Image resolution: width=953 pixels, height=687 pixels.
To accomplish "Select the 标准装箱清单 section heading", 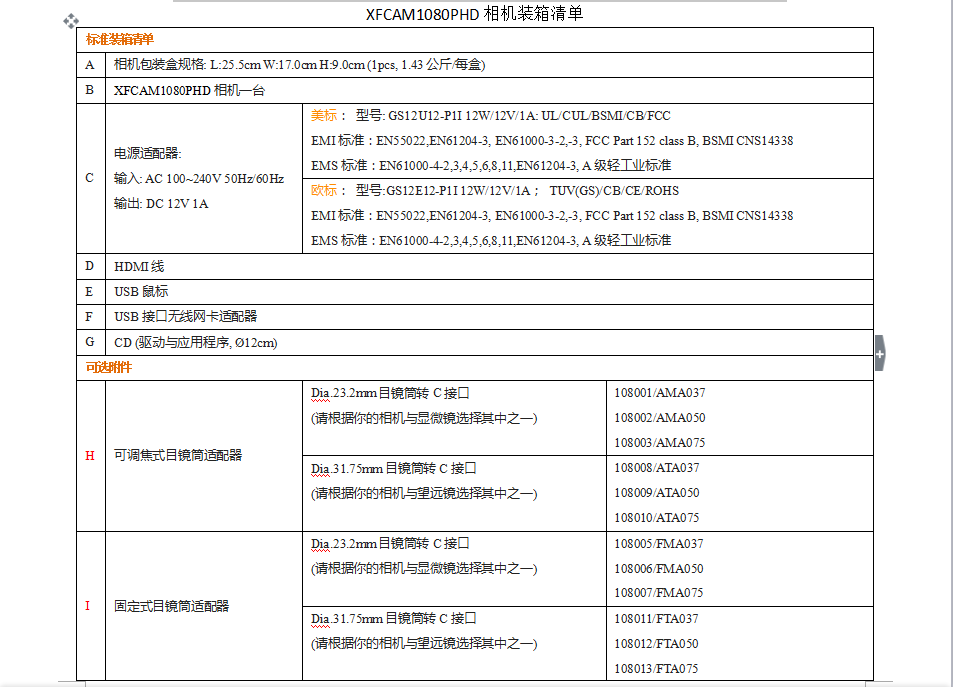I will pyautogui.click(x=119, y=40).
